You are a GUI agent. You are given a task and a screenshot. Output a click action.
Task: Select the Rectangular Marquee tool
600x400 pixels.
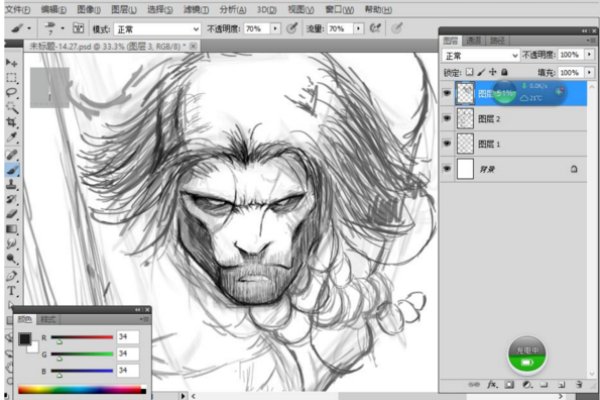(11, 76)
